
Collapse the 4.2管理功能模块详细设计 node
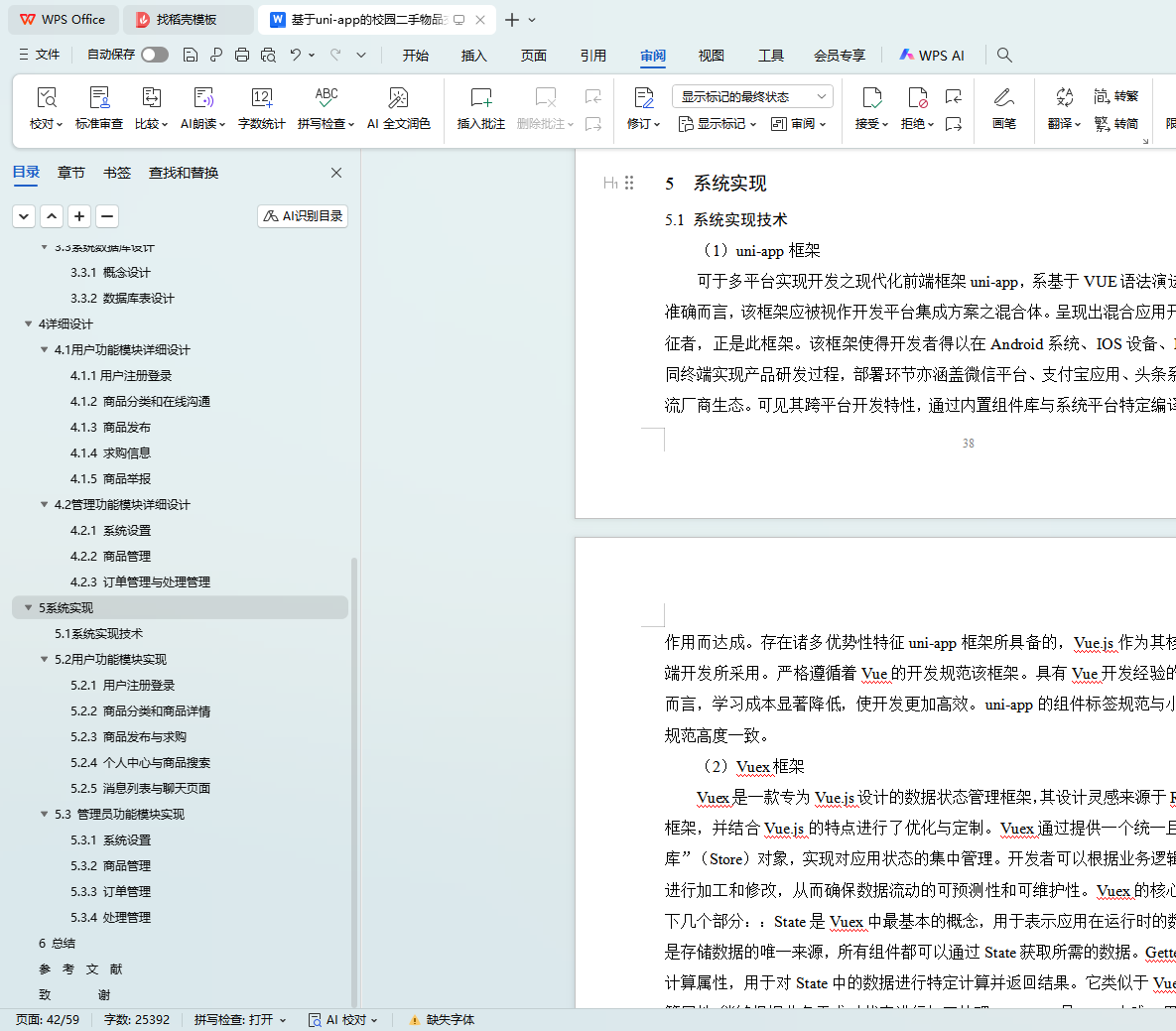coord(44,504)
